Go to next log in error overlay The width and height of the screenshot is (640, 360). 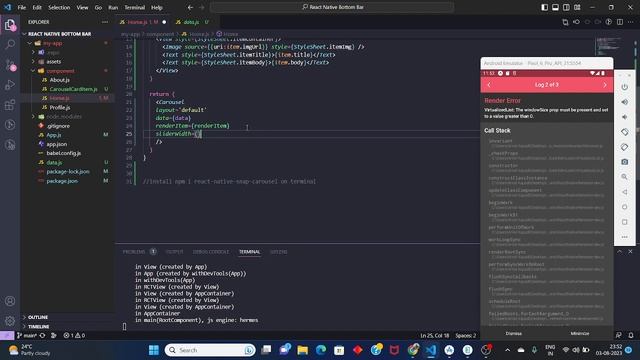pos(605,85)
